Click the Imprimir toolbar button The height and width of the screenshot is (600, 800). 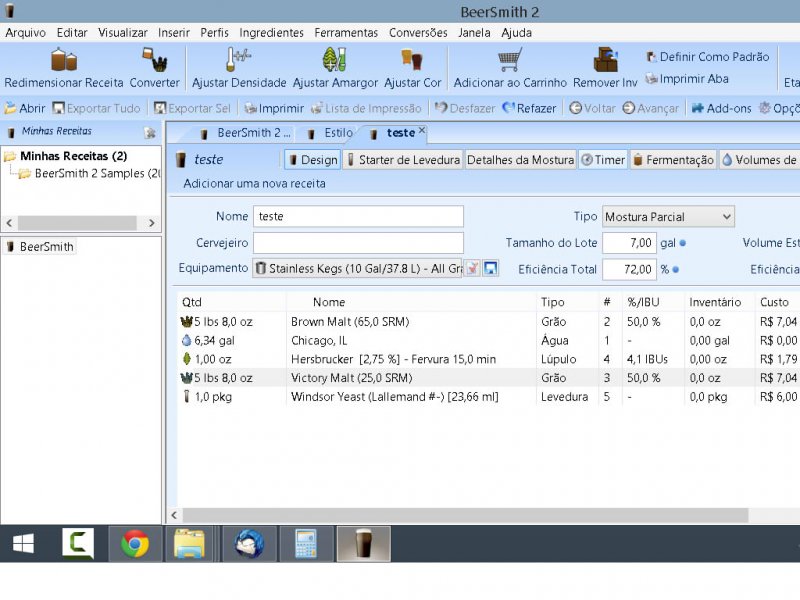274,108
